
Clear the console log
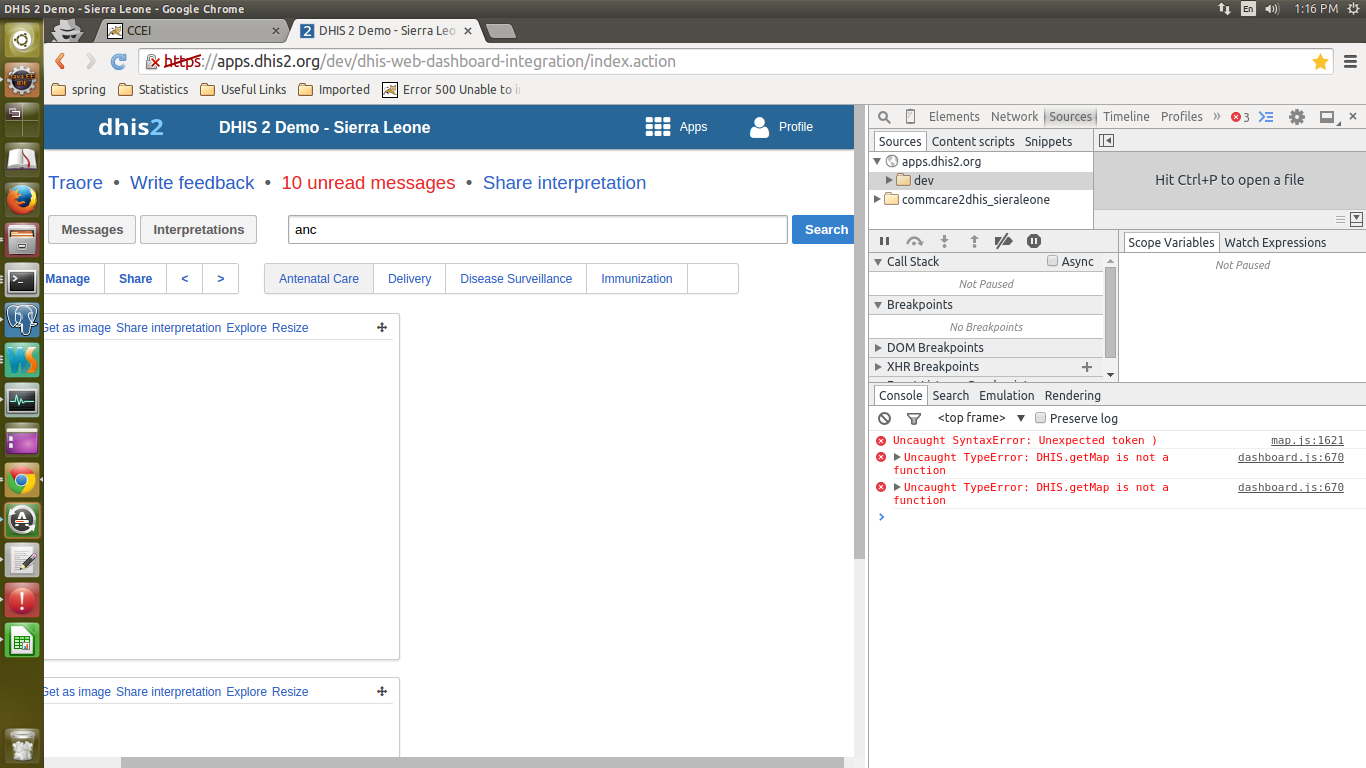(884, 418)
